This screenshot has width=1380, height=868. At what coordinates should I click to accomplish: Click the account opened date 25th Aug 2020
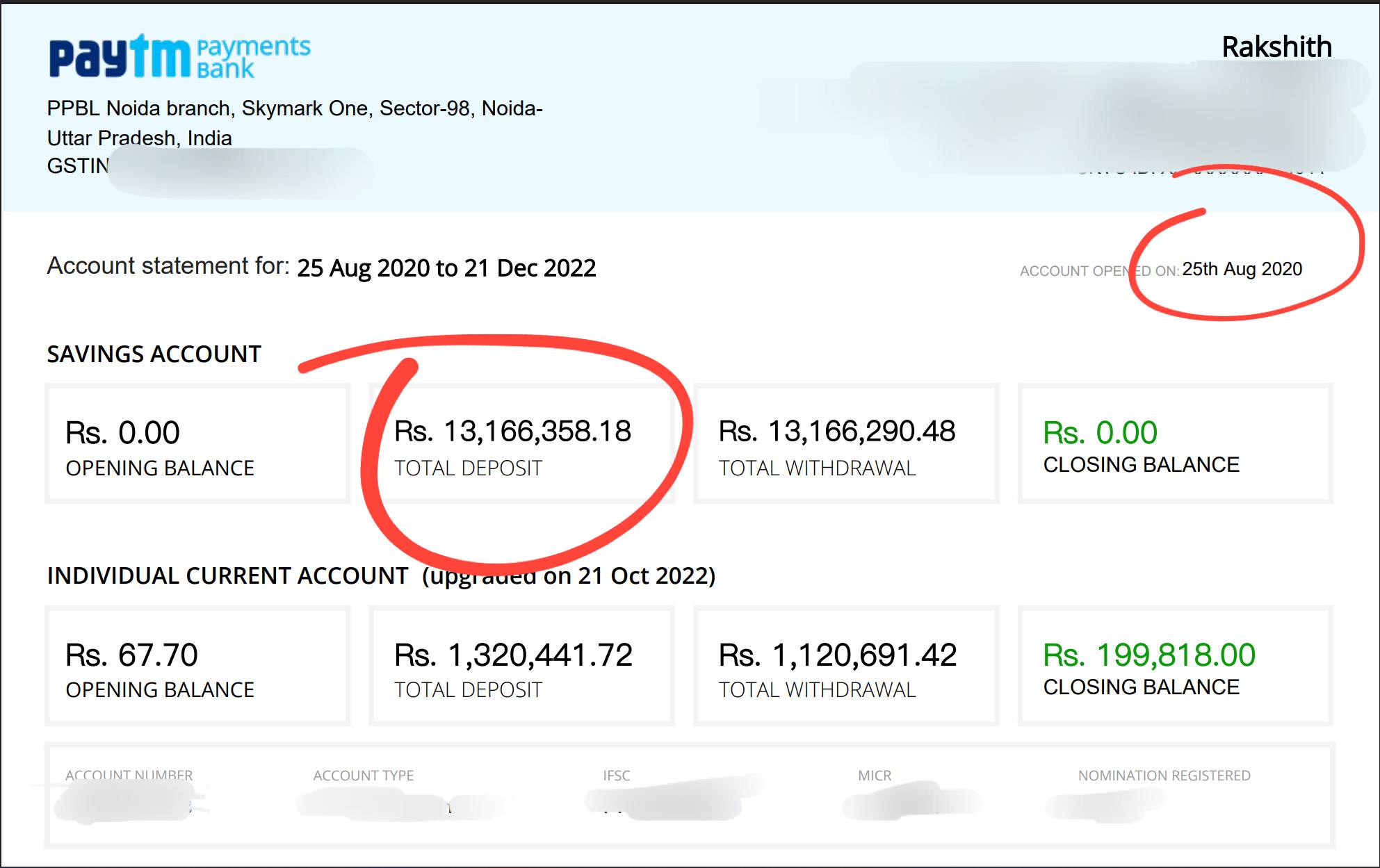coord(1242,269)
